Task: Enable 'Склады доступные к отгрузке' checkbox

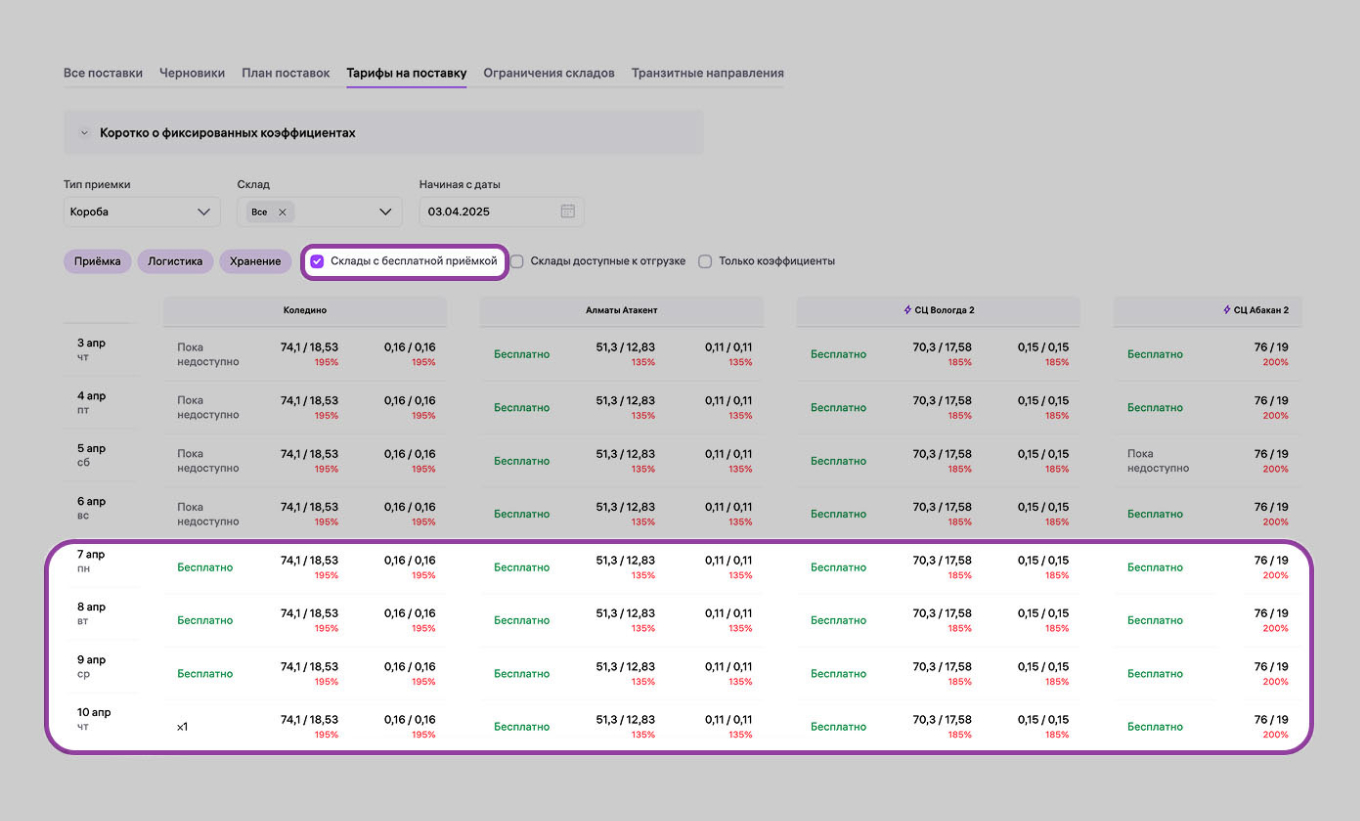Action: coord(517,261)
